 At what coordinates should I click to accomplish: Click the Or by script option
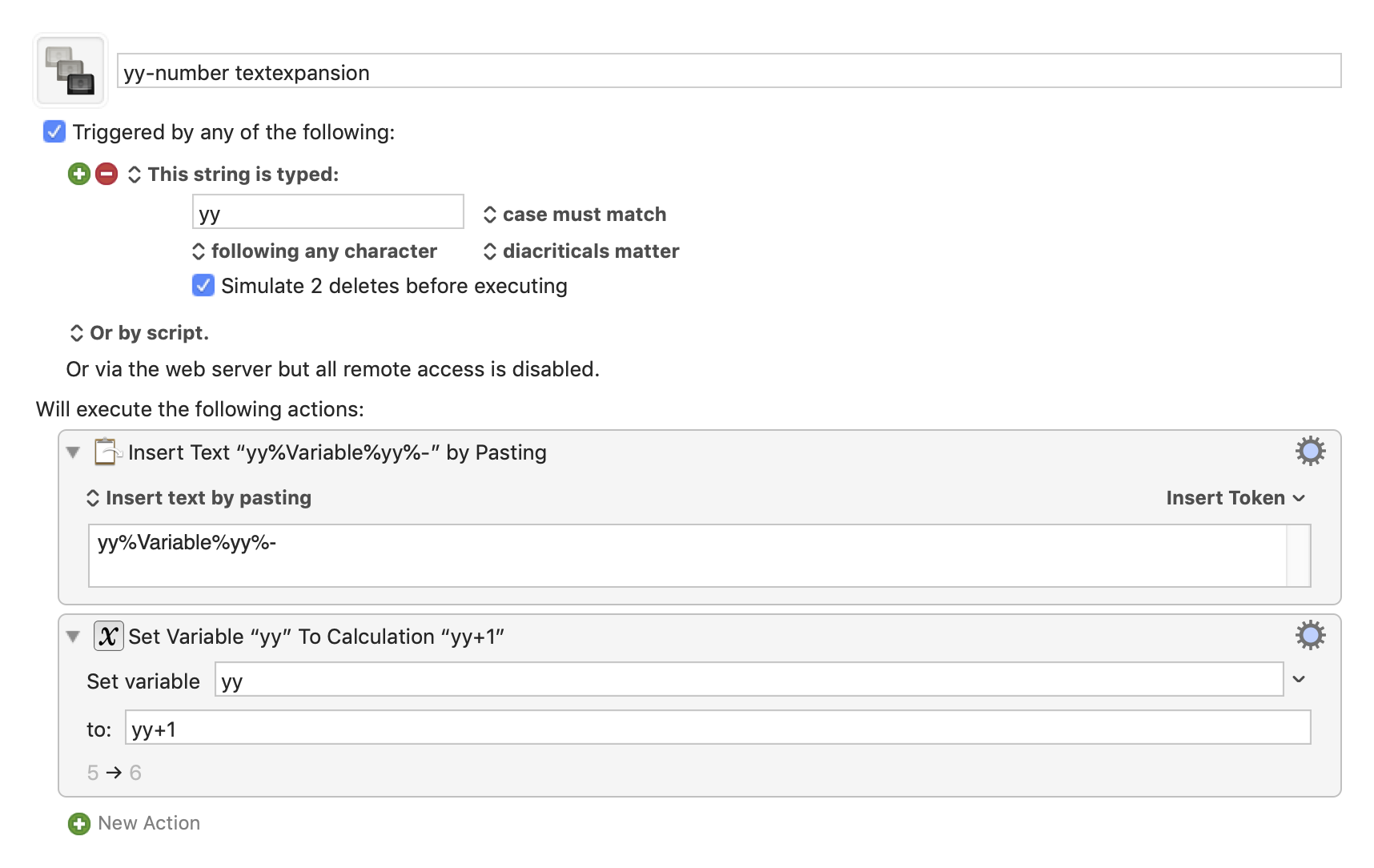[x=139, y=333]
